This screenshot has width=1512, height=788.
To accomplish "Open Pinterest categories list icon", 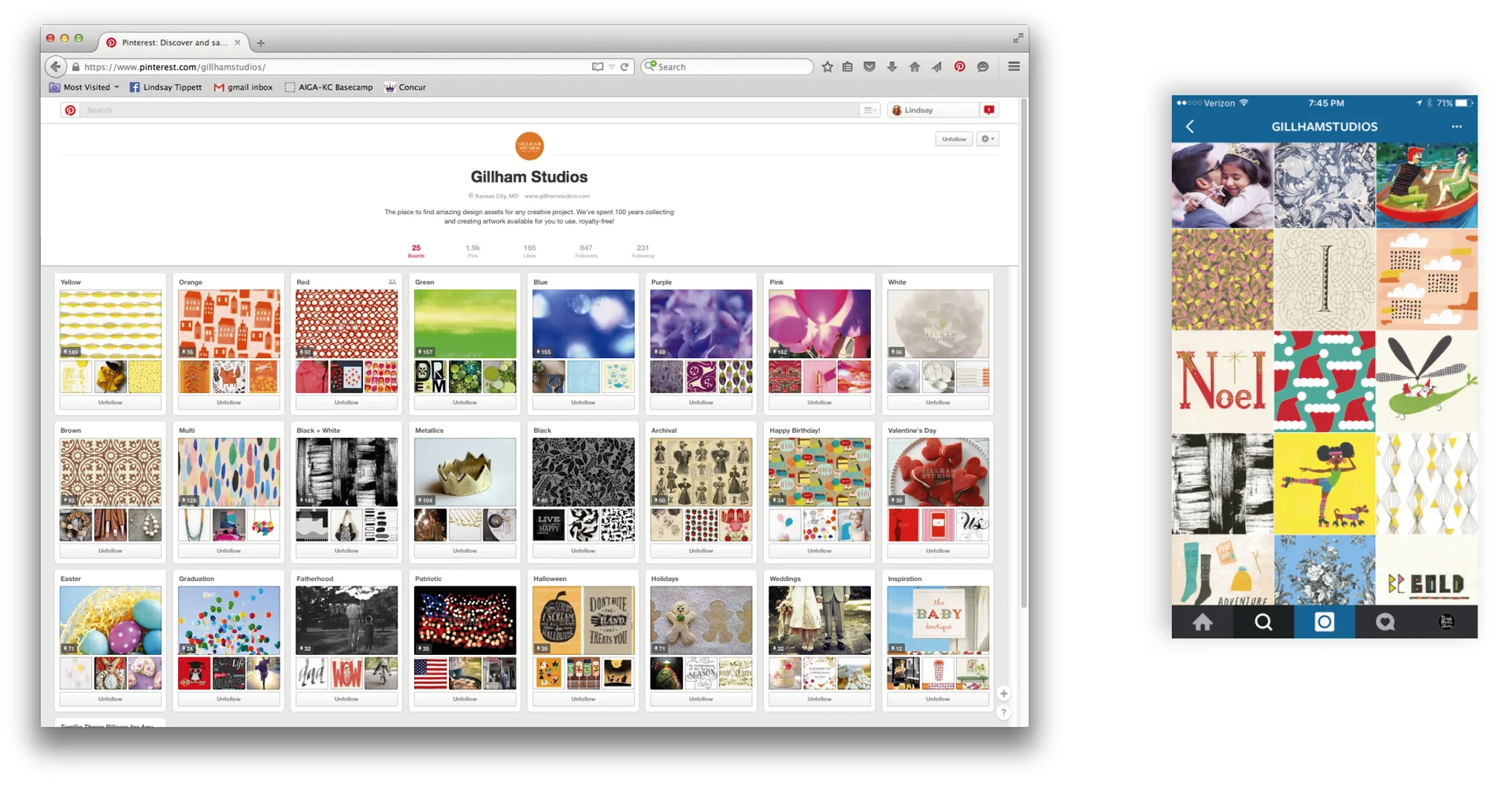I will (x=869, y=110).
